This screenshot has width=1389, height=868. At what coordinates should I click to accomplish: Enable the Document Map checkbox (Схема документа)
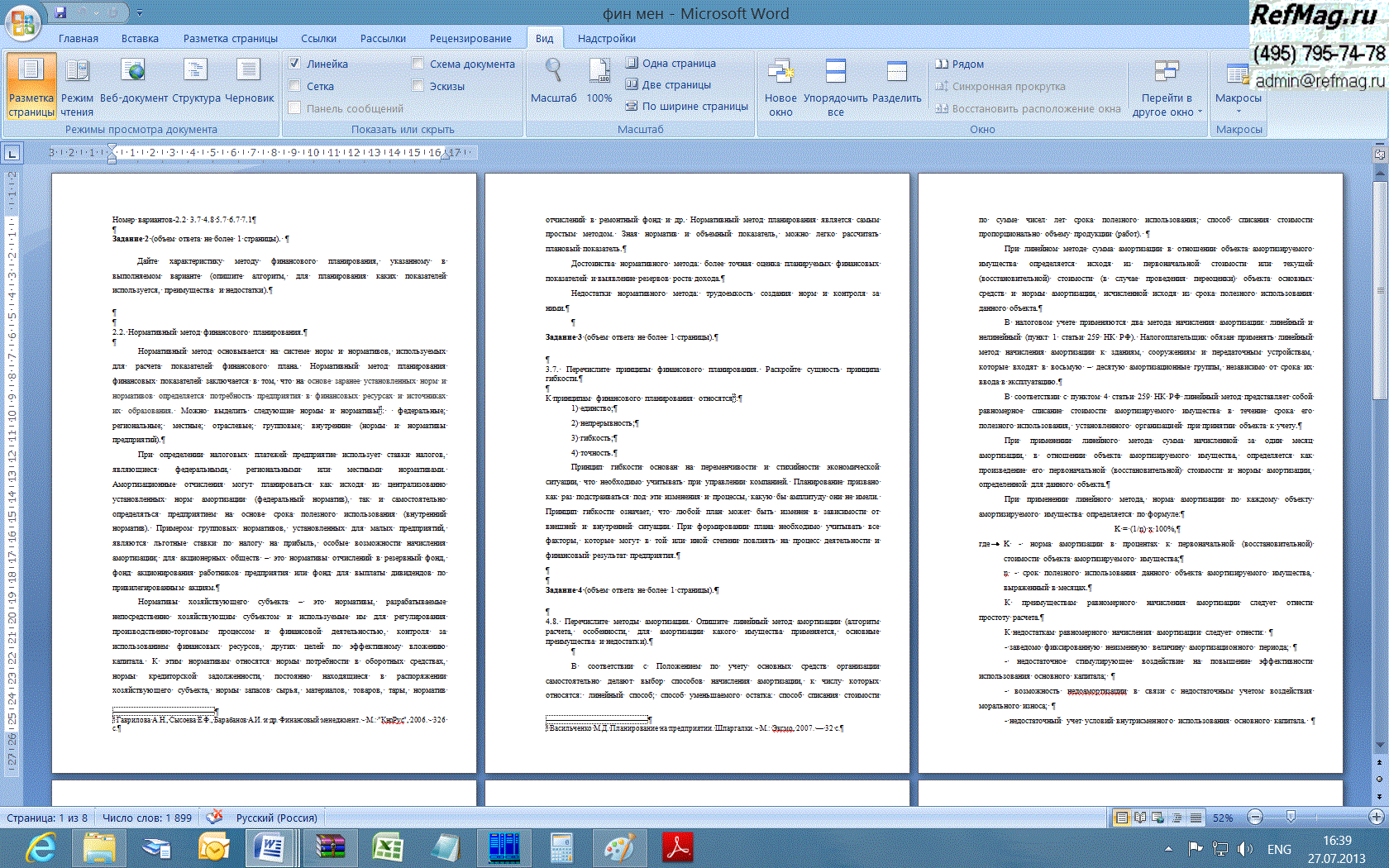[418, 63]
